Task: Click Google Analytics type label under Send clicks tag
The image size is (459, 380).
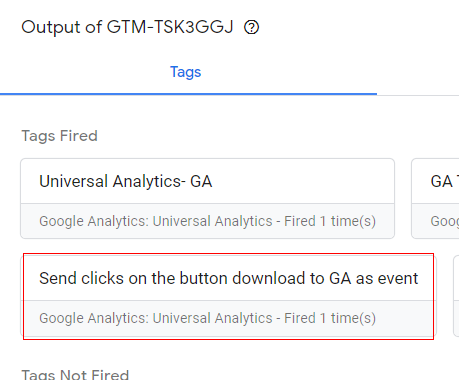Action: 156,318
